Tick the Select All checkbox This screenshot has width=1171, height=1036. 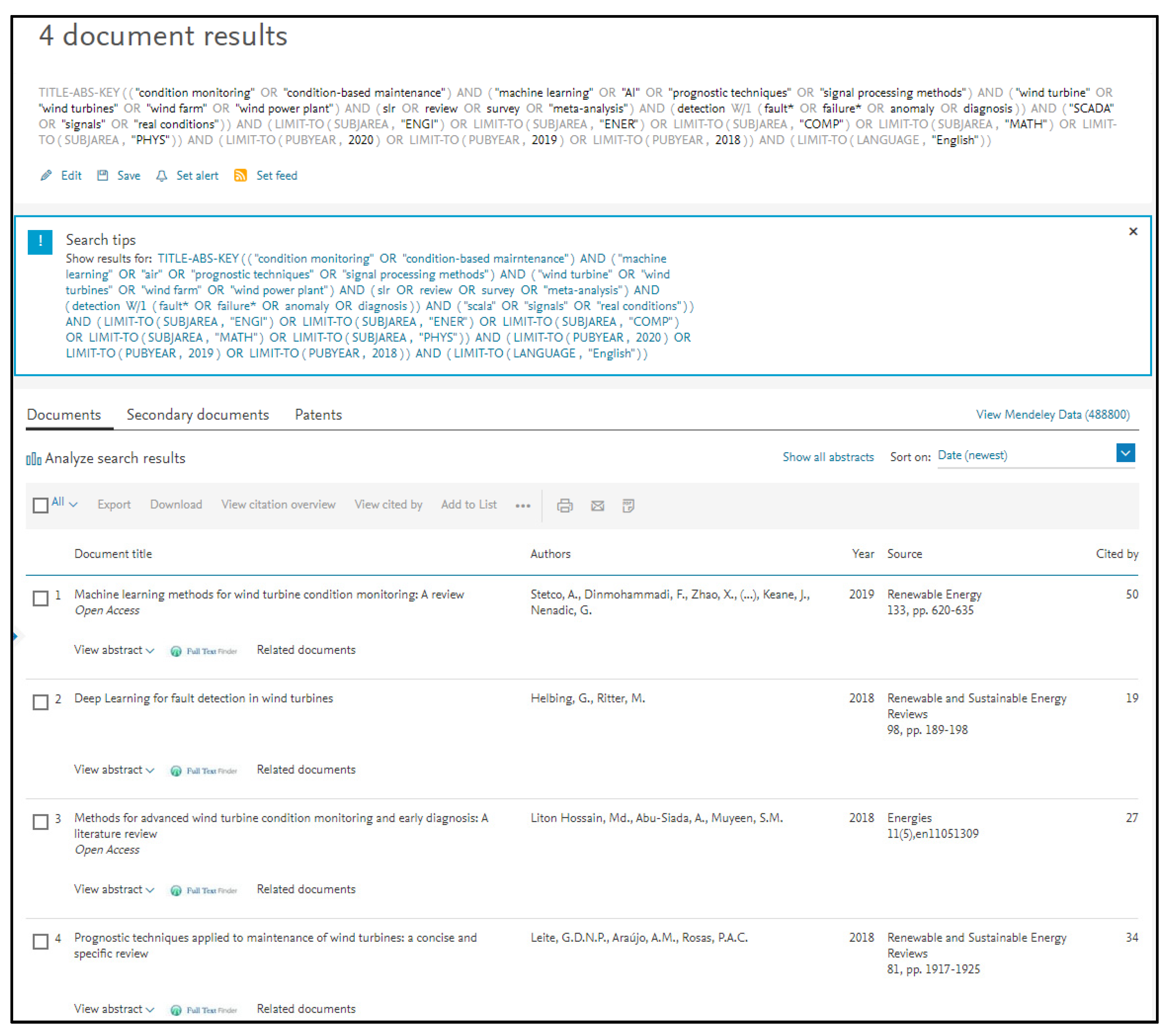click(41, 505)
